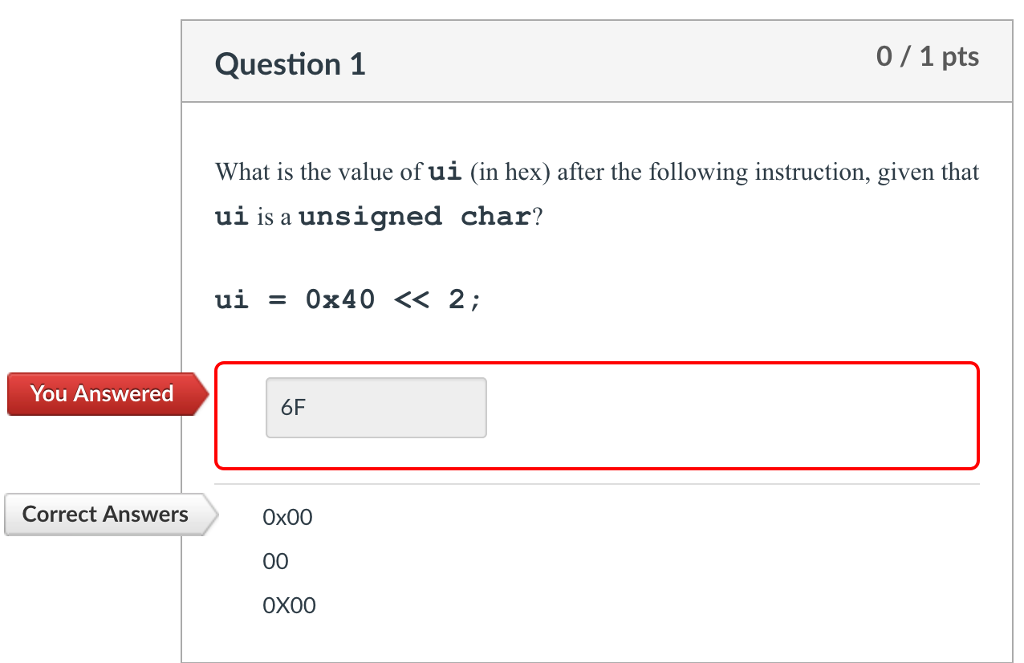Screen dimensions: 1024x663
Task: Click the correct answer 0X00
Action: point(289,605)
